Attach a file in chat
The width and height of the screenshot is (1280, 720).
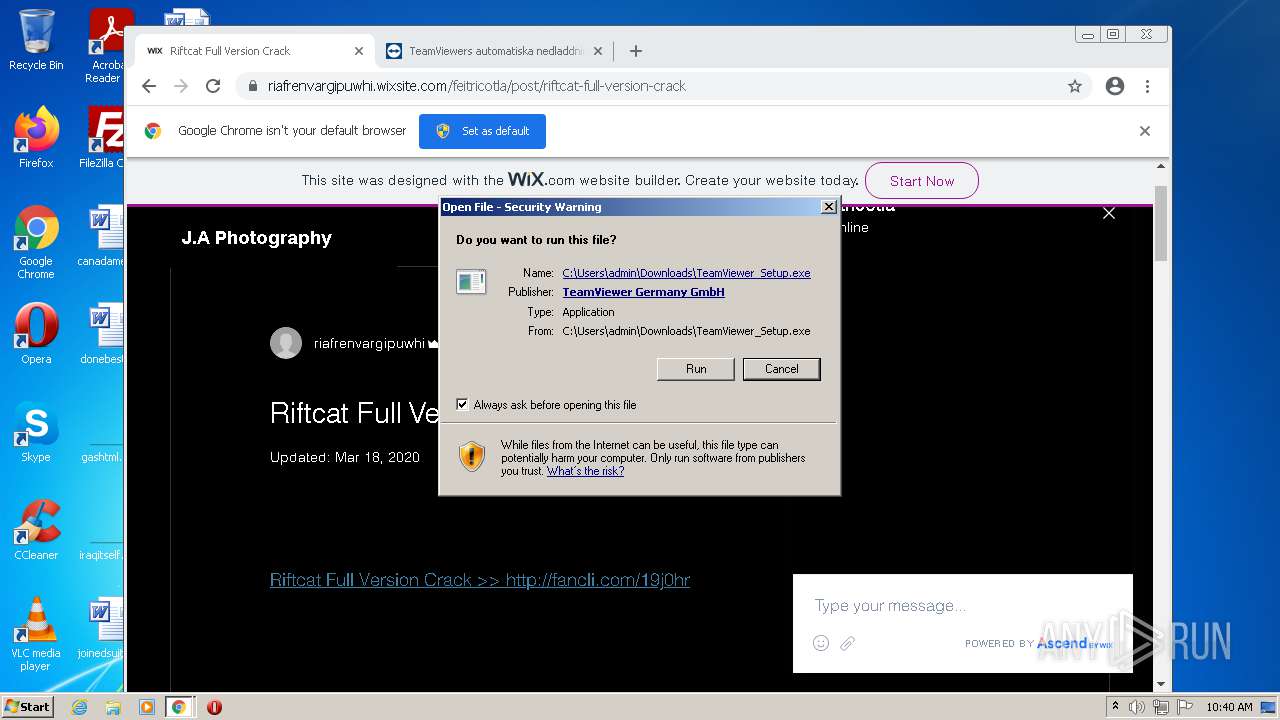point(848,643)
